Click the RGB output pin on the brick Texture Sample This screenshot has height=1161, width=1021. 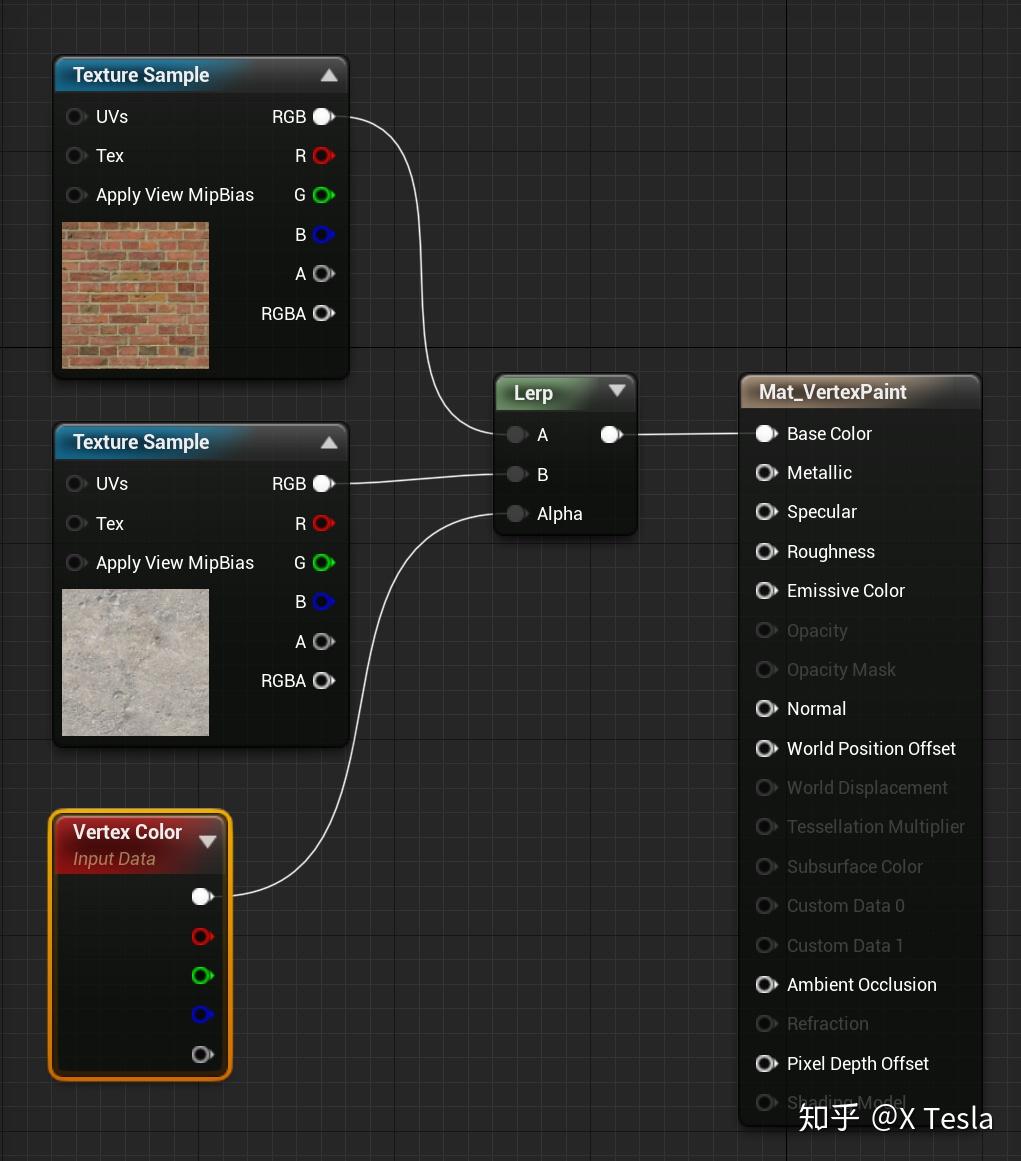(x=322, y=117)
